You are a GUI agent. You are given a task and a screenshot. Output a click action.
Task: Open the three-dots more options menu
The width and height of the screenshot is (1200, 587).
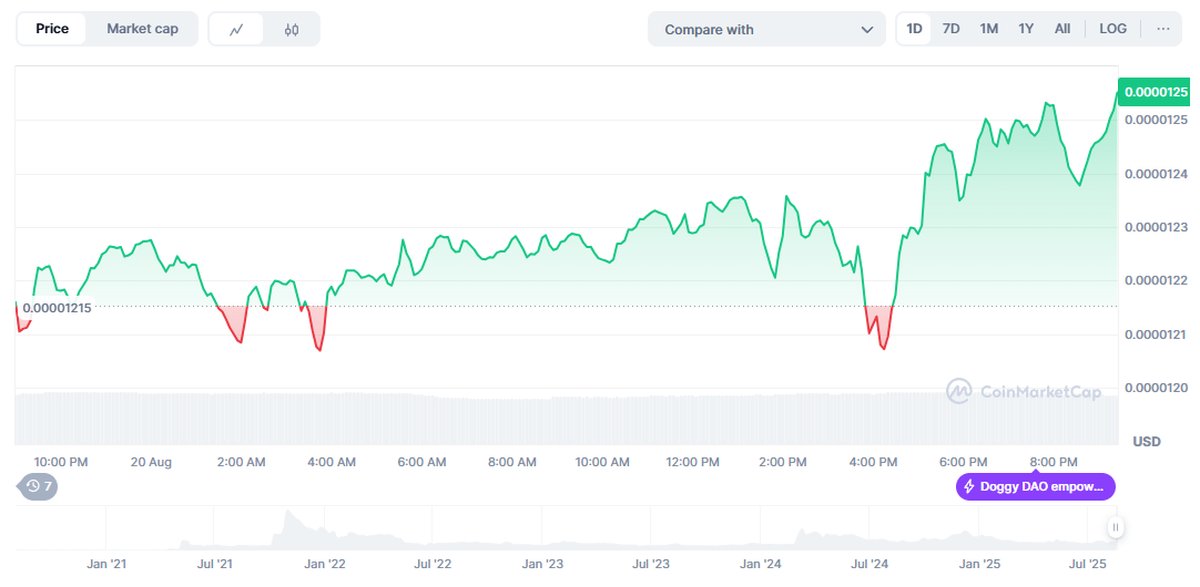[x=1163, y=29]
